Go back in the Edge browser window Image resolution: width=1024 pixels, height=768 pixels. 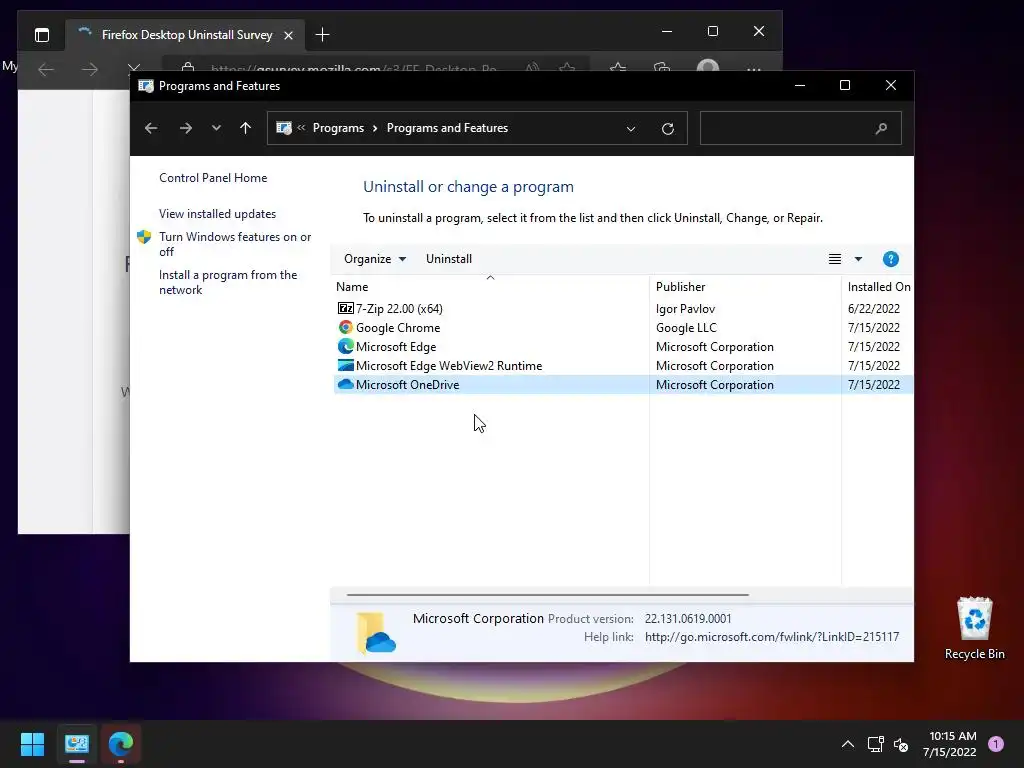click(46, 69)
